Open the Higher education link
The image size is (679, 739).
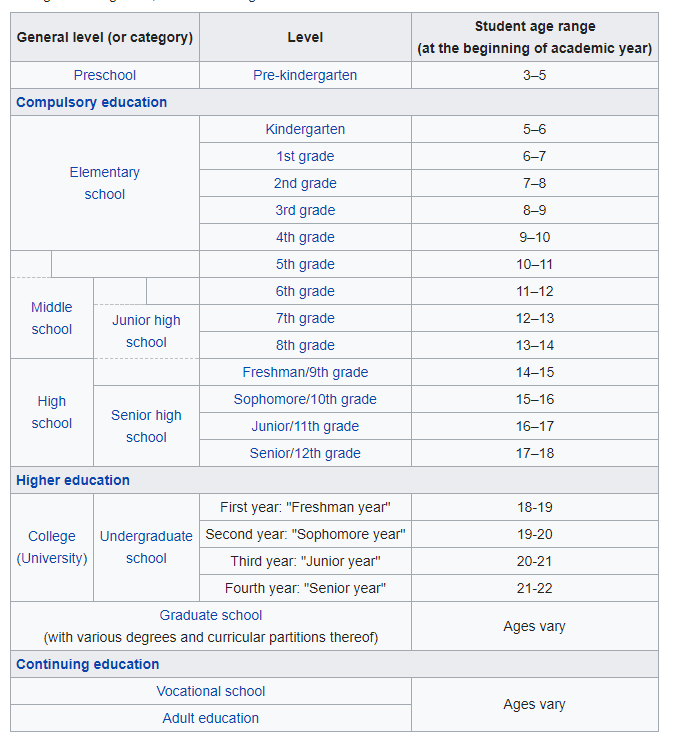tap(73, 480)
